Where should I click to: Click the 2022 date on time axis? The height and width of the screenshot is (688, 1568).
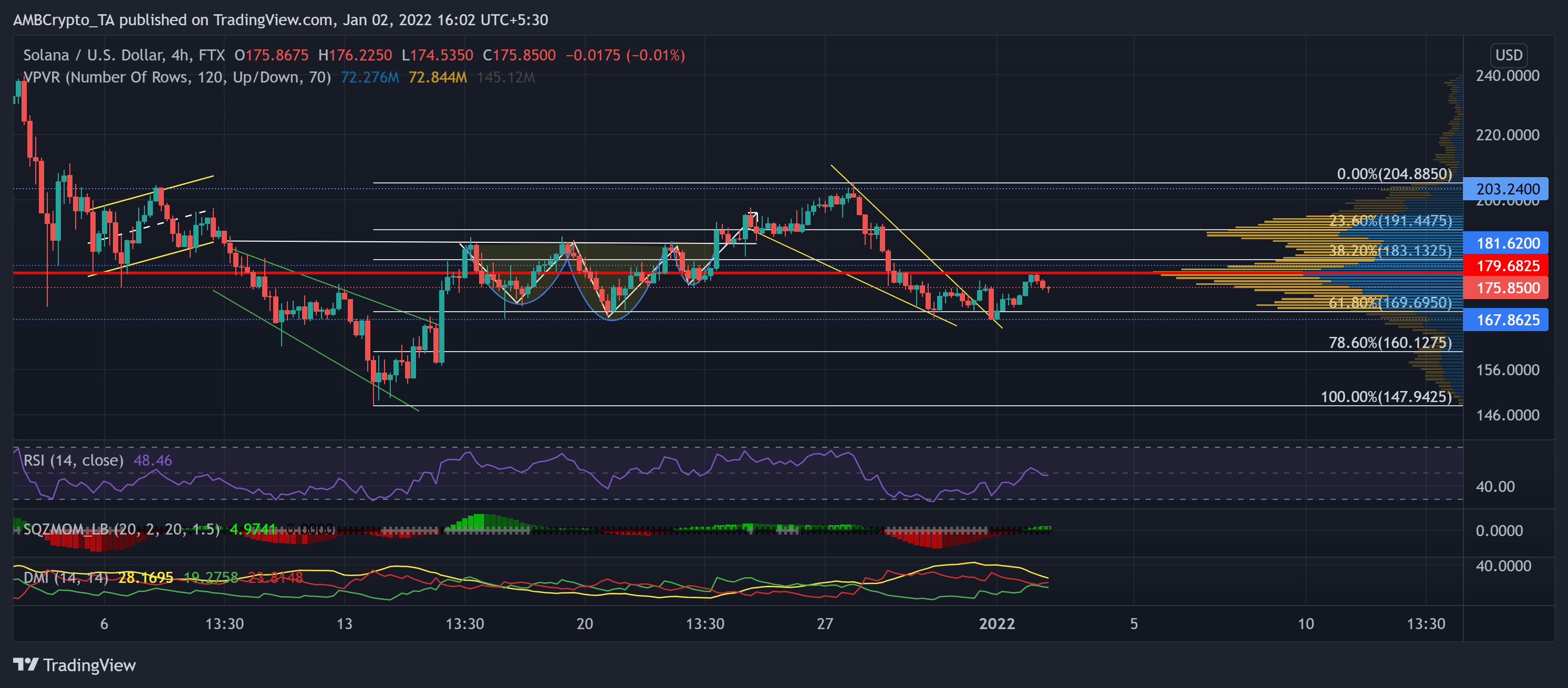[x=996, y=624]
